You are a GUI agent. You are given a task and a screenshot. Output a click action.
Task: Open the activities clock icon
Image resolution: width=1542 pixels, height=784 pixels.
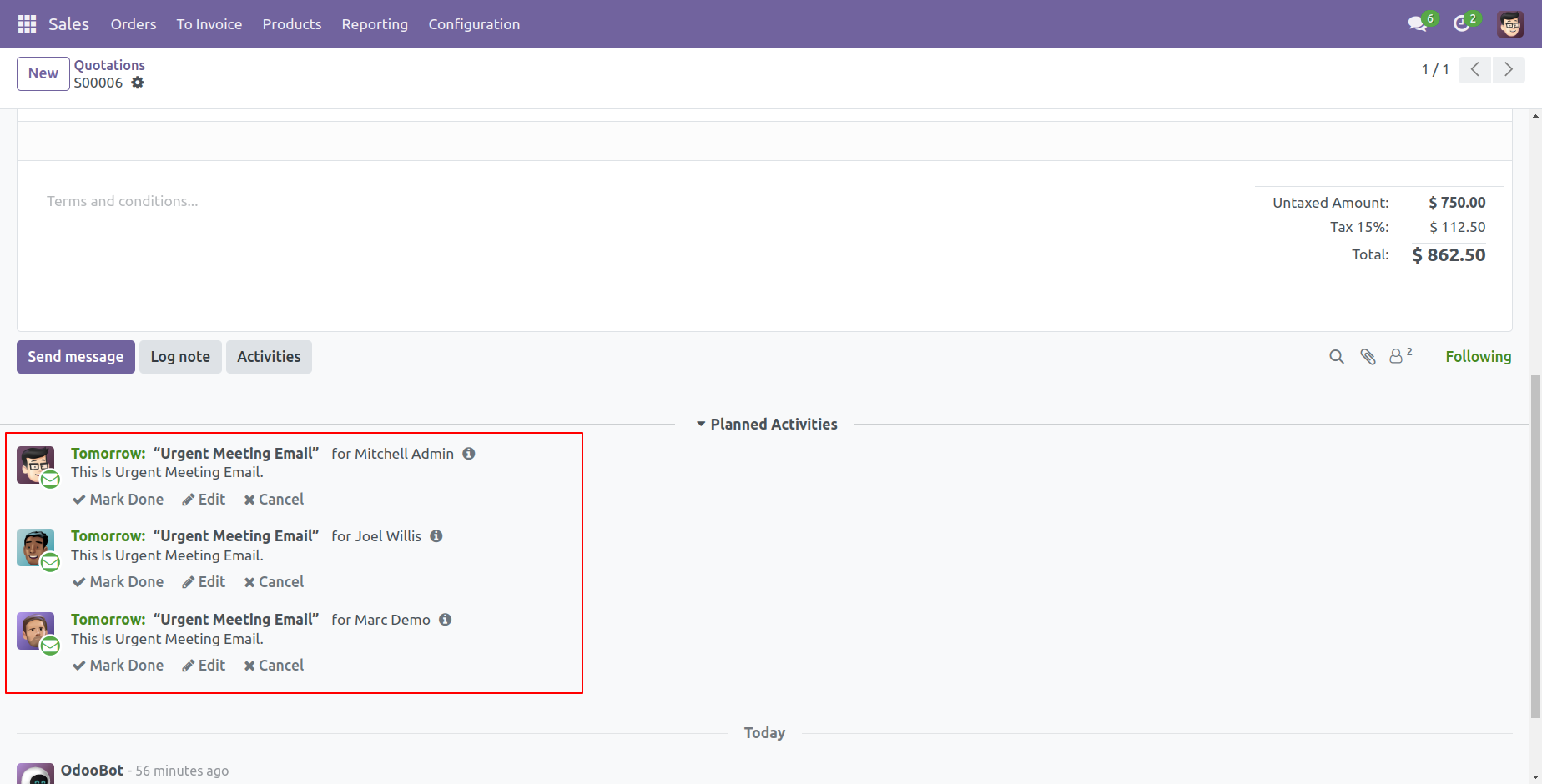point(1462,24)
